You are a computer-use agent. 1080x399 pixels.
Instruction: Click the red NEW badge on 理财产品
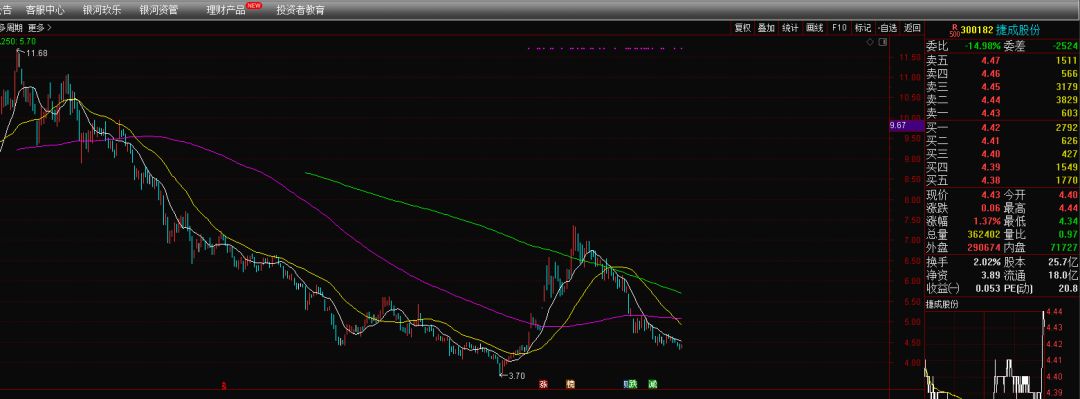[254, 6]
